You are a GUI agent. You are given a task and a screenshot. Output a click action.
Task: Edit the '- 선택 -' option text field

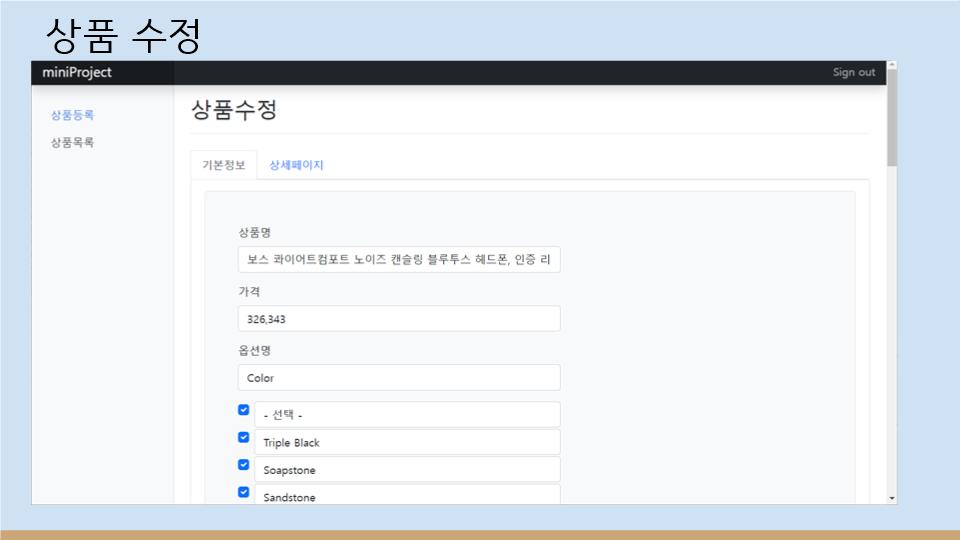point(407,414)
